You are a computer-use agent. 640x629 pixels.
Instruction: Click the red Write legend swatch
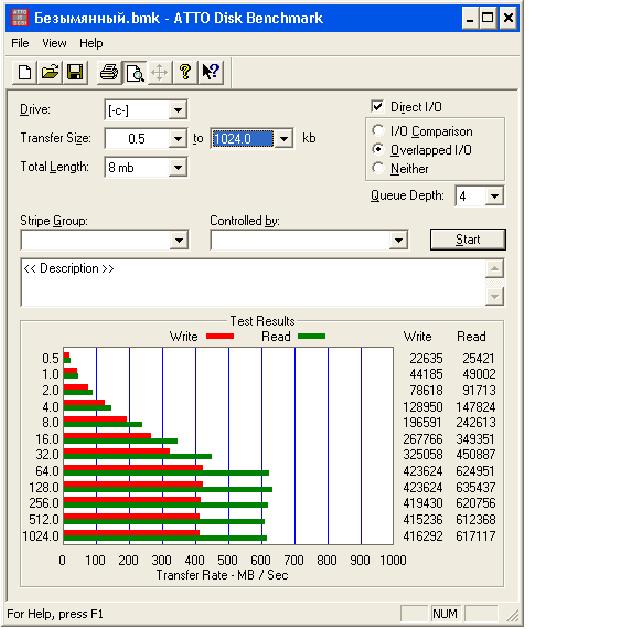tap(218, 337)
